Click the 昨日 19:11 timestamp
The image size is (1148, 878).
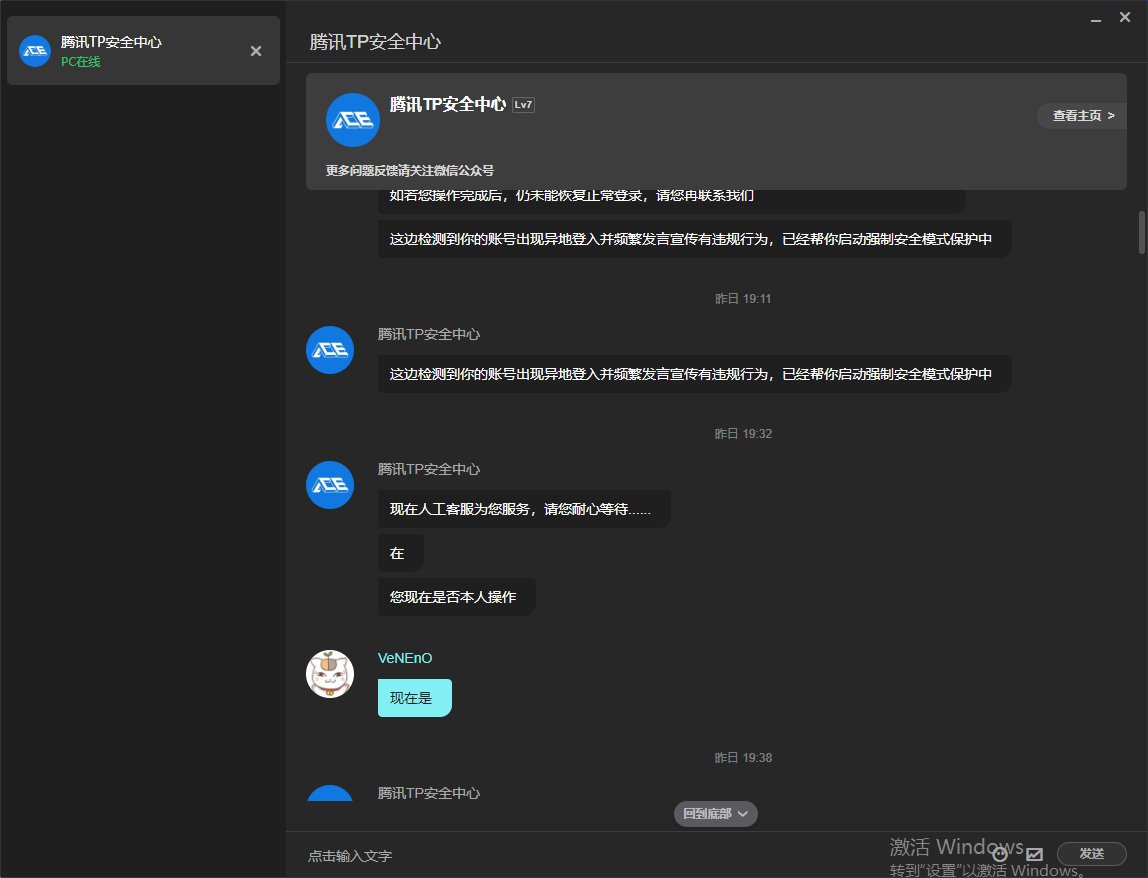pyautogui.click(x=742, y=299)
